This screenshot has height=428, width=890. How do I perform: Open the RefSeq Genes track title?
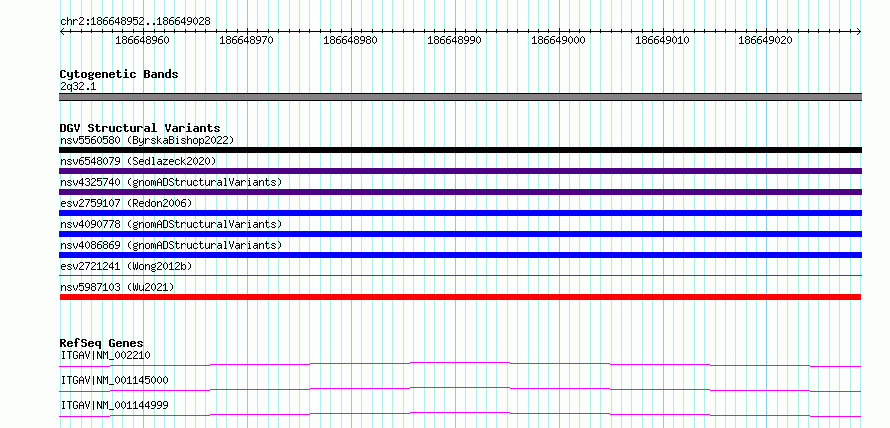102,343
